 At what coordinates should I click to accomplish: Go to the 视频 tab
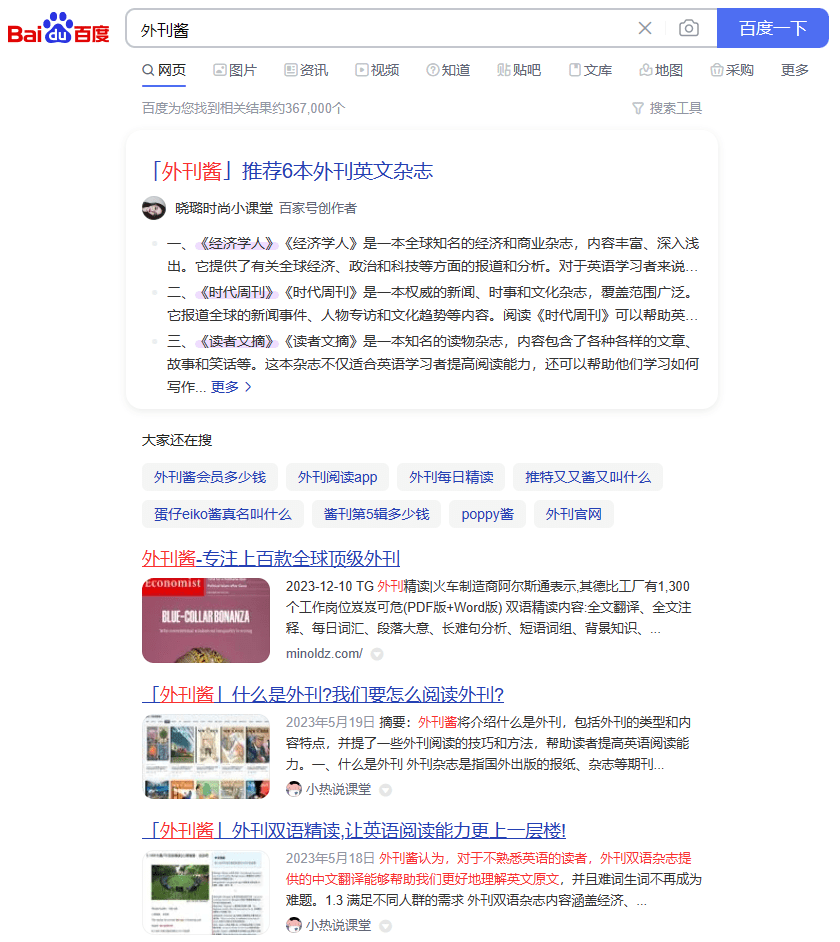pos(377,70)
